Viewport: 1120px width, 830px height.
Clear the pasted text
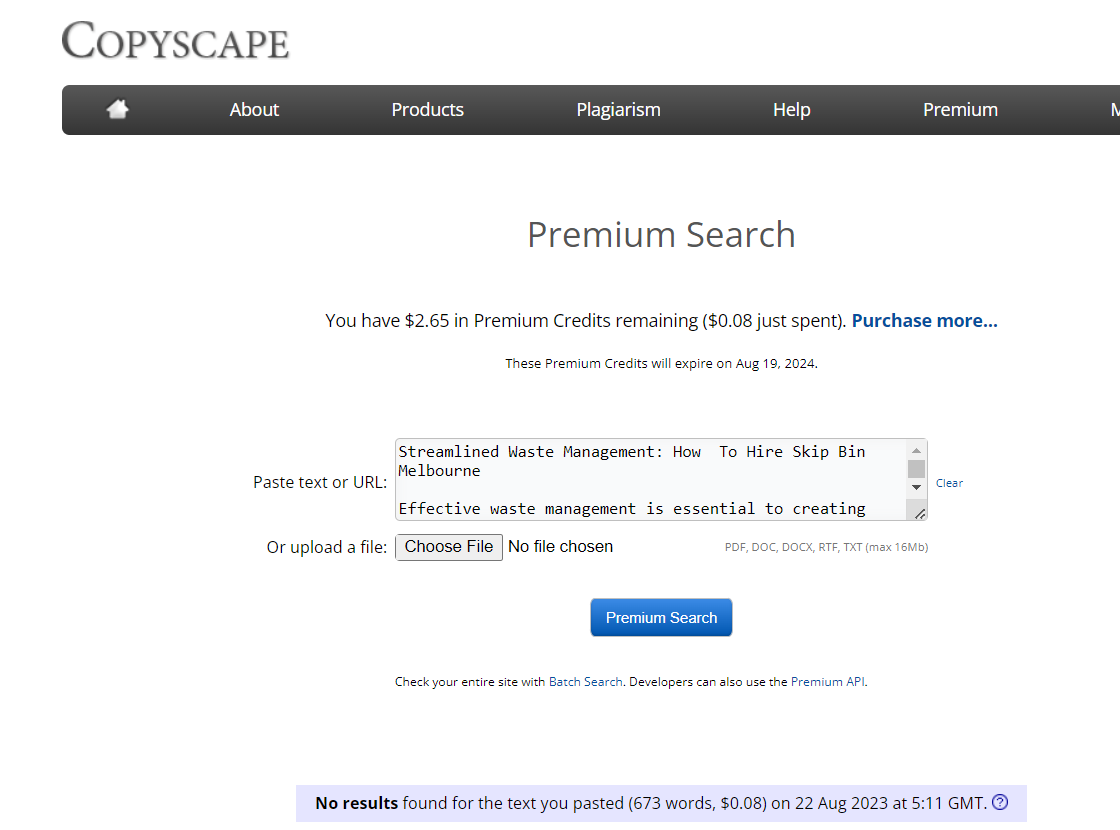(x=949, y=483)
